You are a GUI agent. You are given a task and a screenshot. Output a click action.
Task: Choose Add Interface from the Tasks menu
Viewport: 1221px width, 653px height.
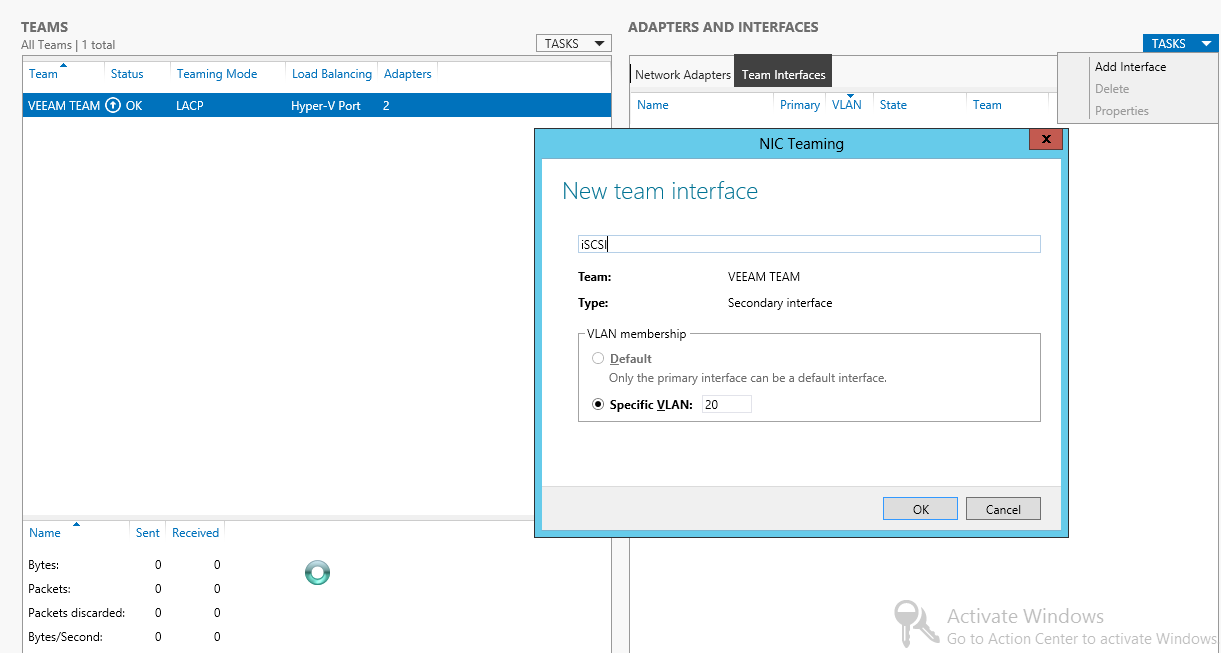pyautogui.click(x=1130, y=67)
